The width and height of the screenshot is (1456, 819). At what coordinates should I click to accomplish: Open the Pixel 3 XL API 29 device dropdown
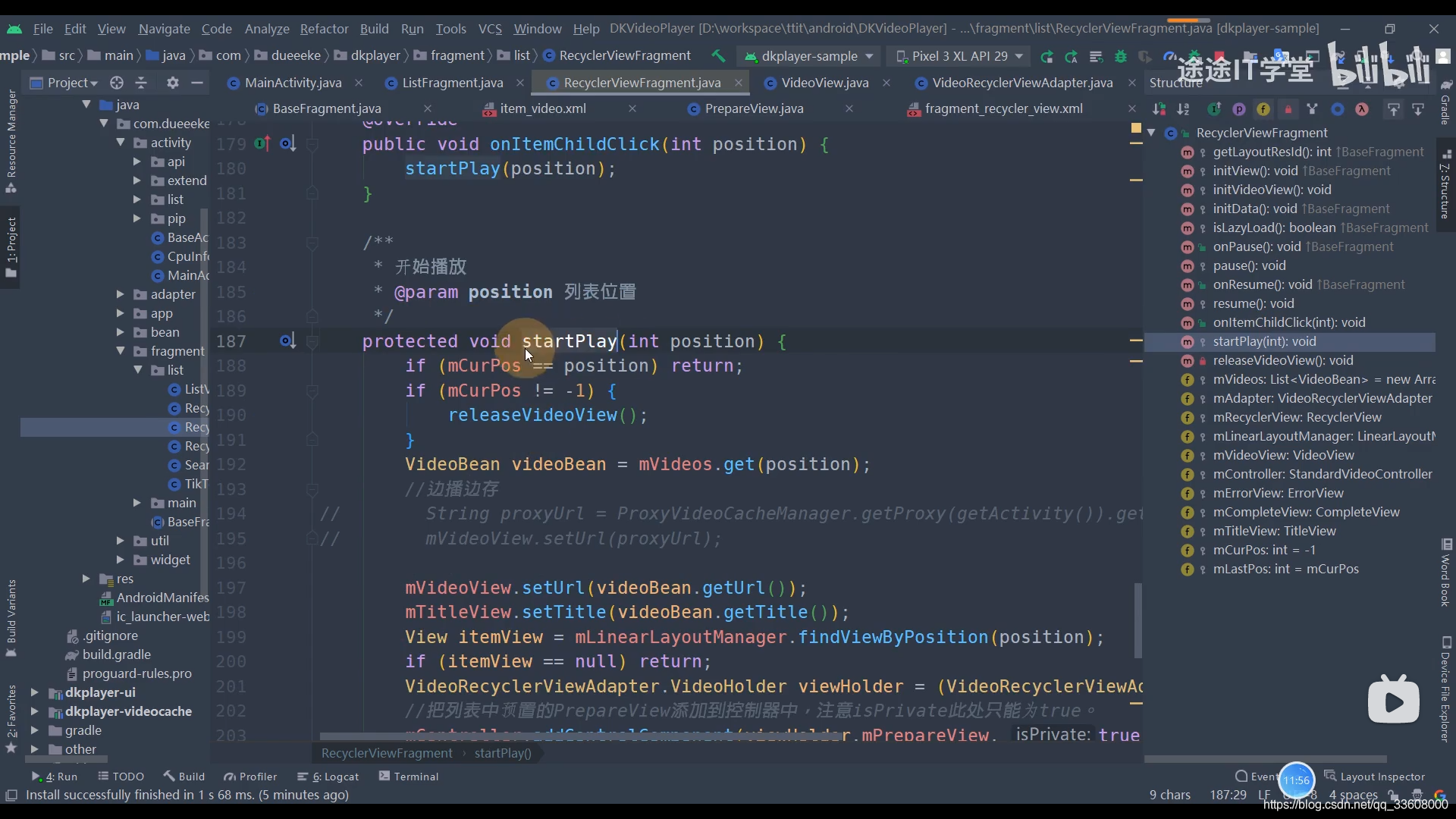point(959,56)
